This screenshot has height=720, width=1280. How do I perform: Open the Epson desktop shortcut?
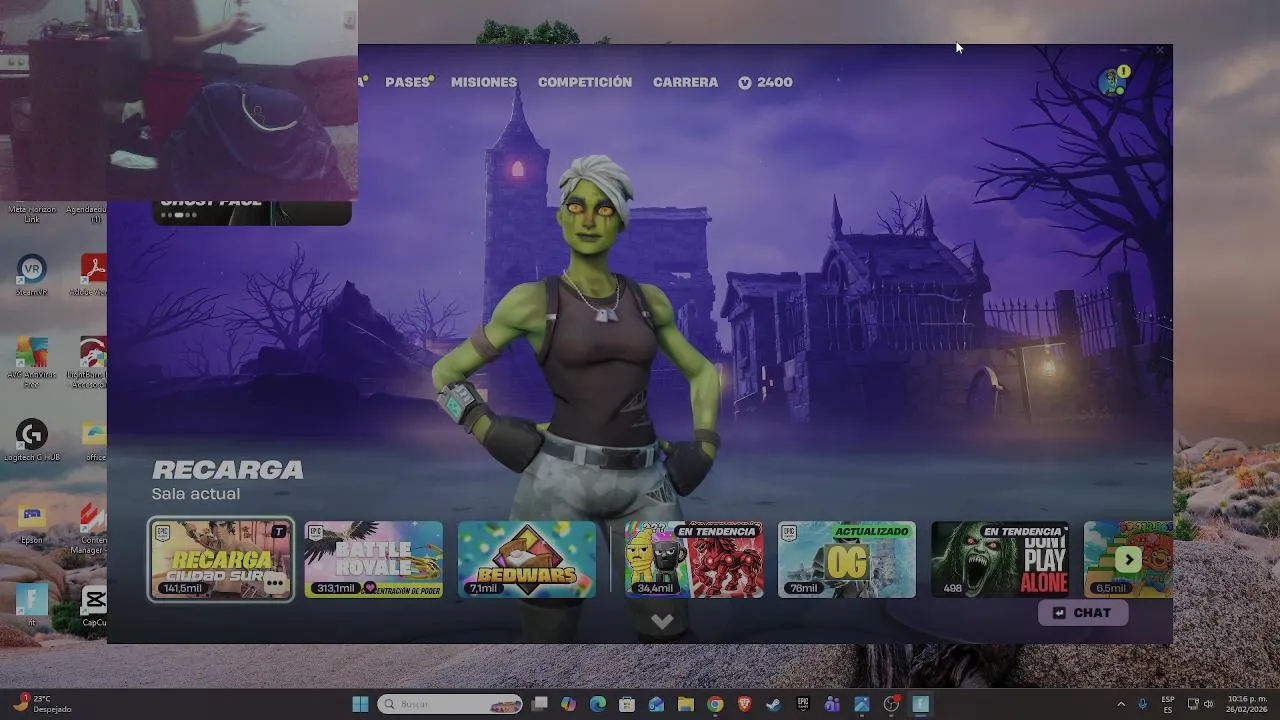coord(31,524)
